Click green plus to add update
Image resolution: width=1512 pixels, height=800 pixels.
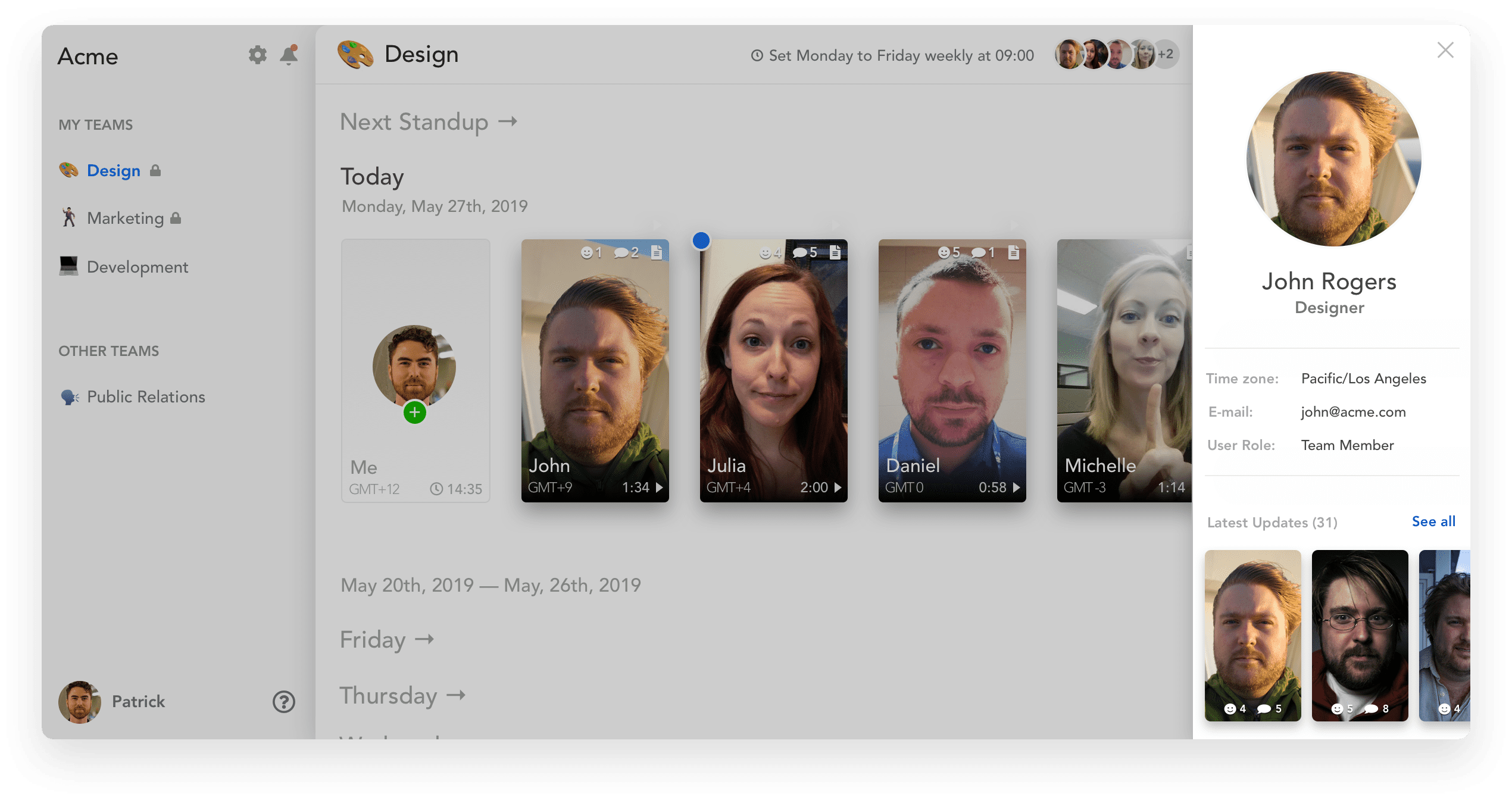point(415,412)
